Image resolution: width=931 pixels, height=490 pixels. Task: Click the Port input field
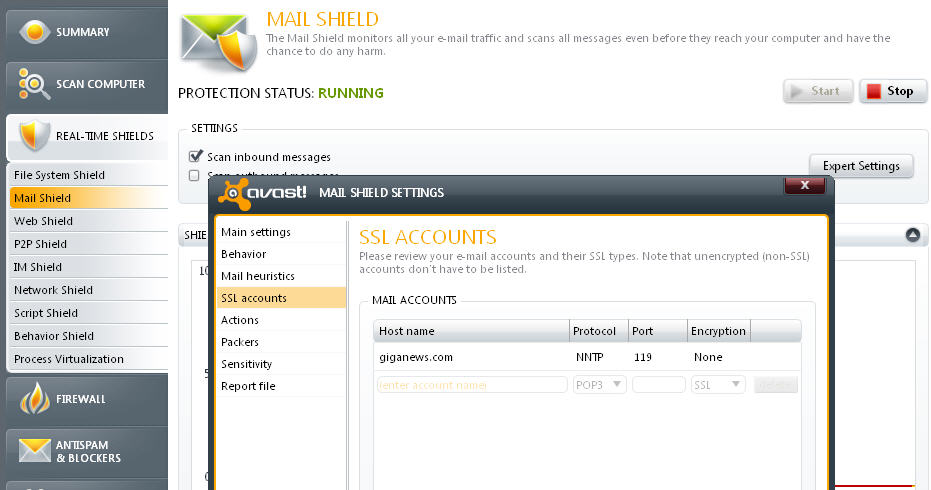658,384
